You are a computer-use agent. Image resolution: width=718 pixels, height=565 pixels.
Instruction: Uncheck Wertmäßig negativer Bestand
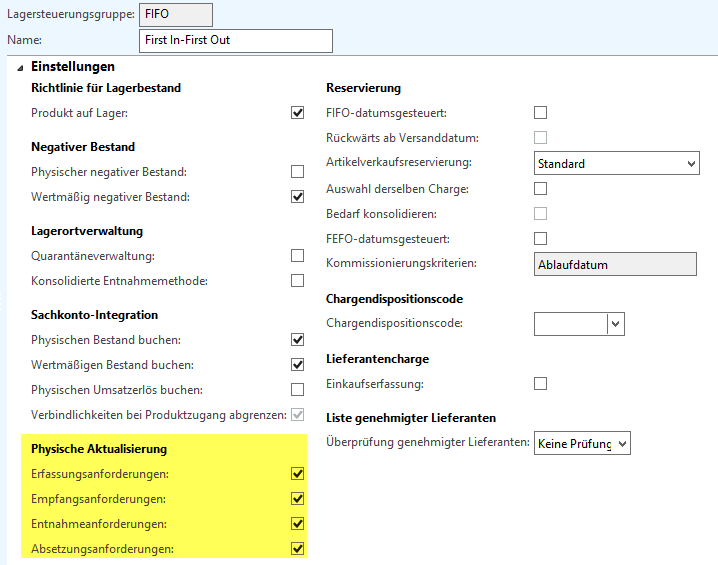(297, 197)
